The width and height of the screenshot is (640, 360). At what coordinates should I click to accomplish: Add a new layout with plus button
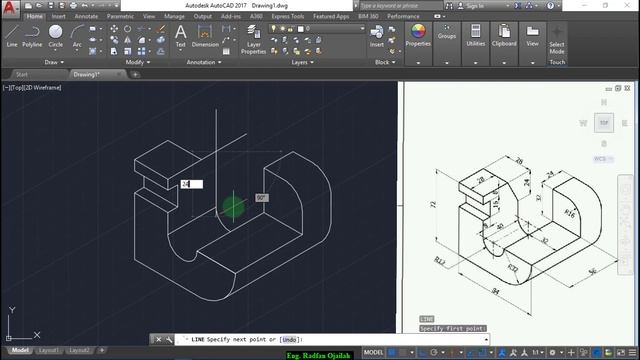click(x=102, y=350)
